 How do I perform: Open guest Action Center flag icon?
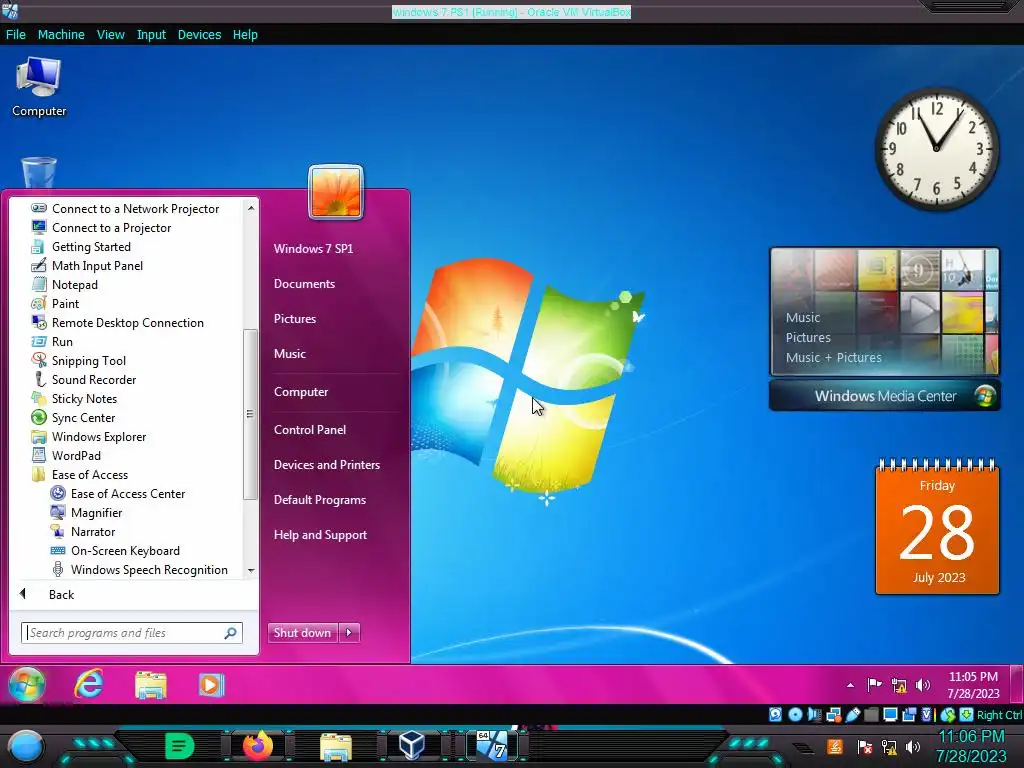[x=874, y=685]
